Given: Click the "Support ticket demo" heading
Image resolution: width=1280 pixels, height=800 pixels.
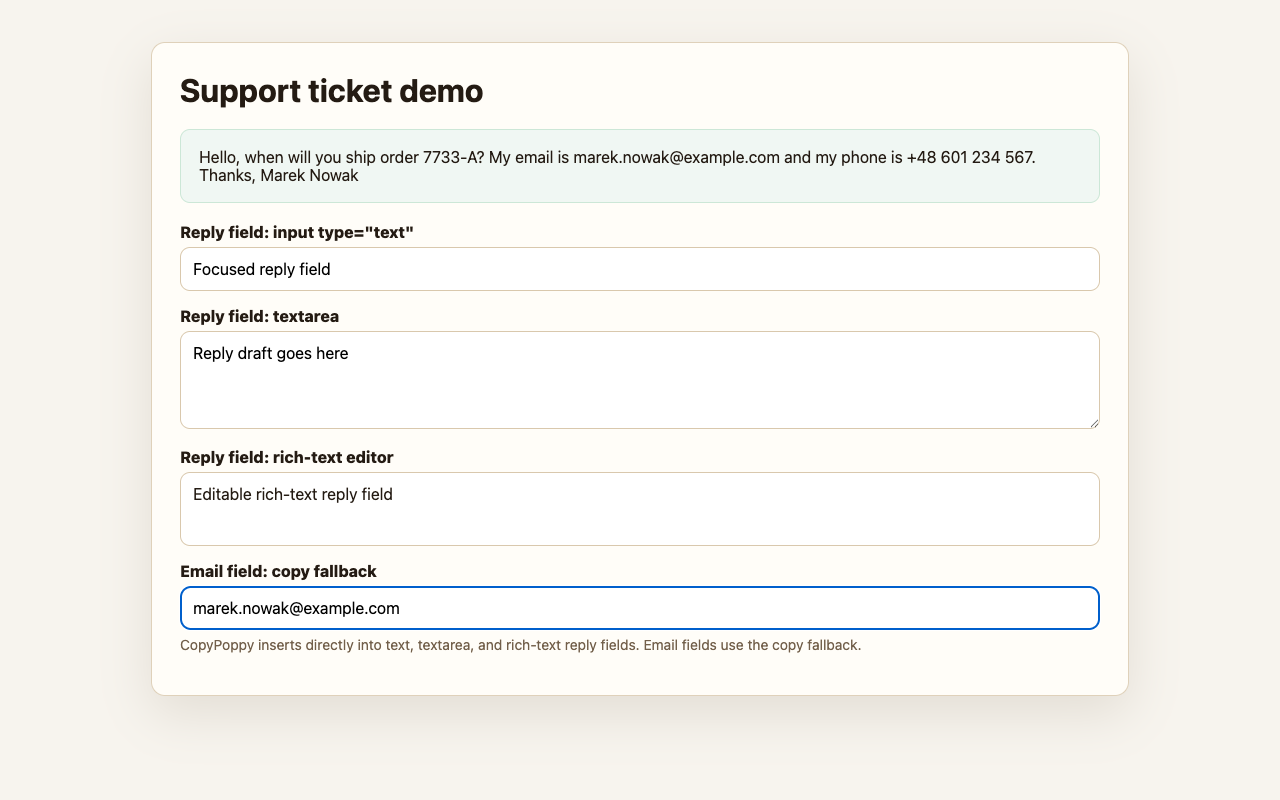Looking at the screenshot, I should (331, 91).
